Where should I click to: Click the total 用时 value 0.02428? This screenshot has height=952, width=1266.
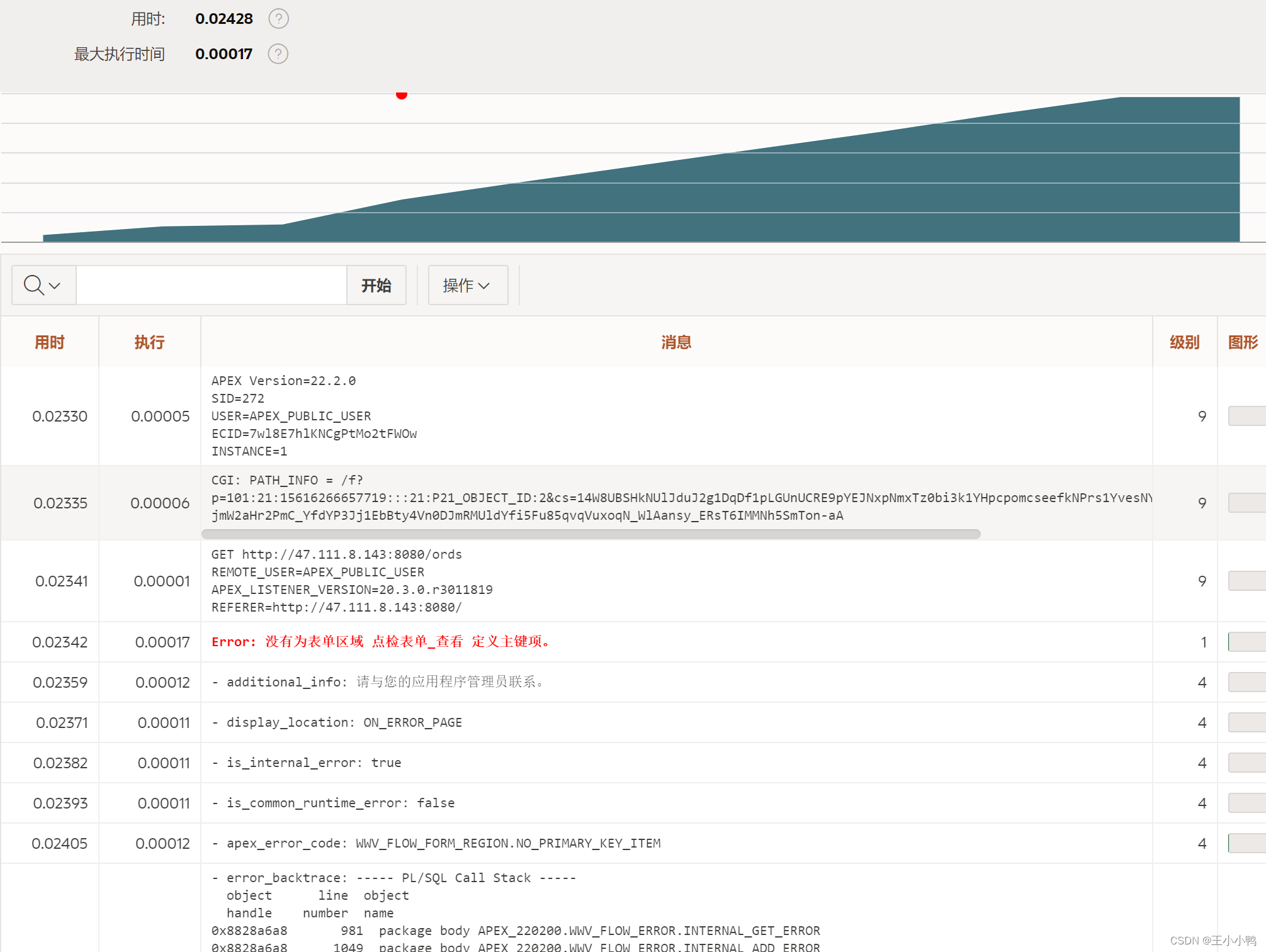(224, 19)
